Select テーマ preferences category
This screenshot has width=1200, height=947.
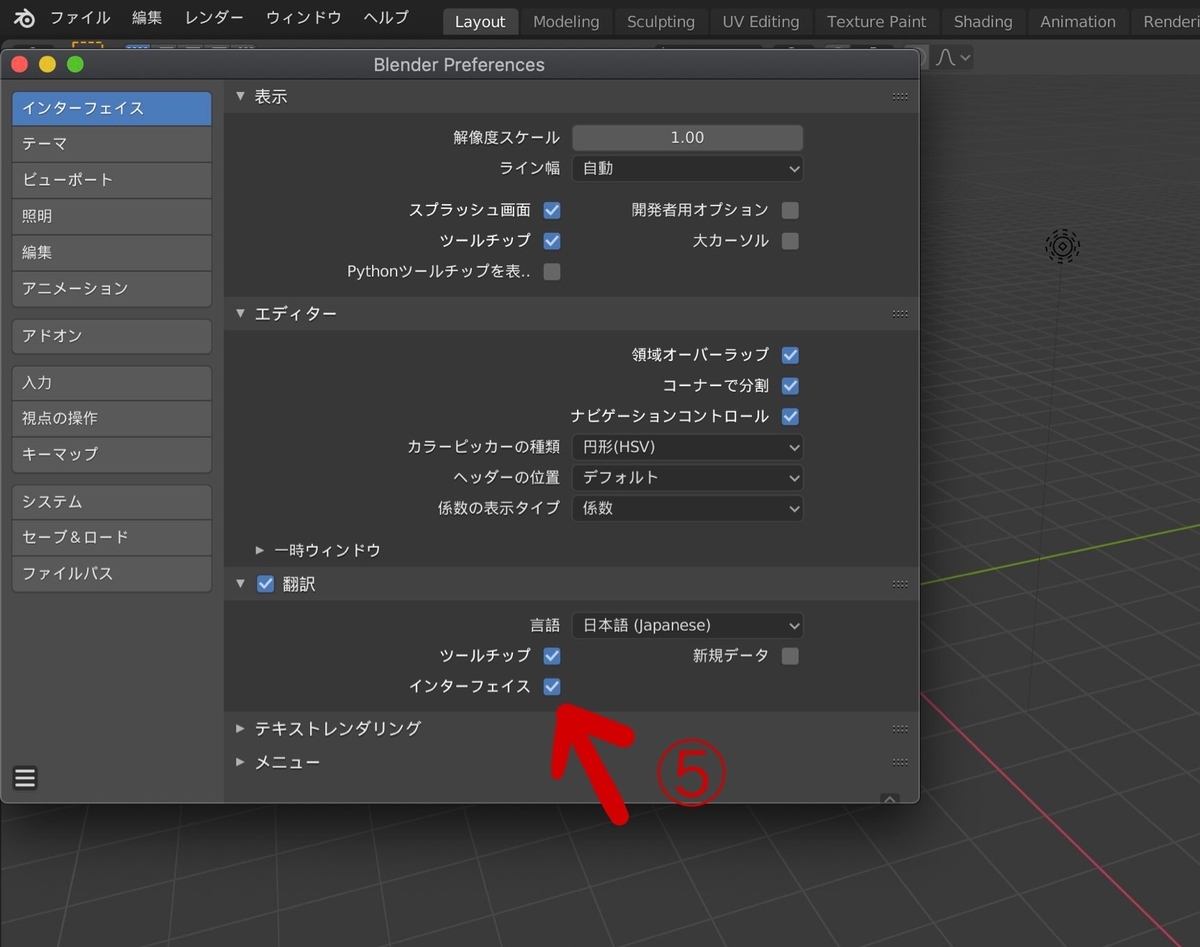click(112, 144)
